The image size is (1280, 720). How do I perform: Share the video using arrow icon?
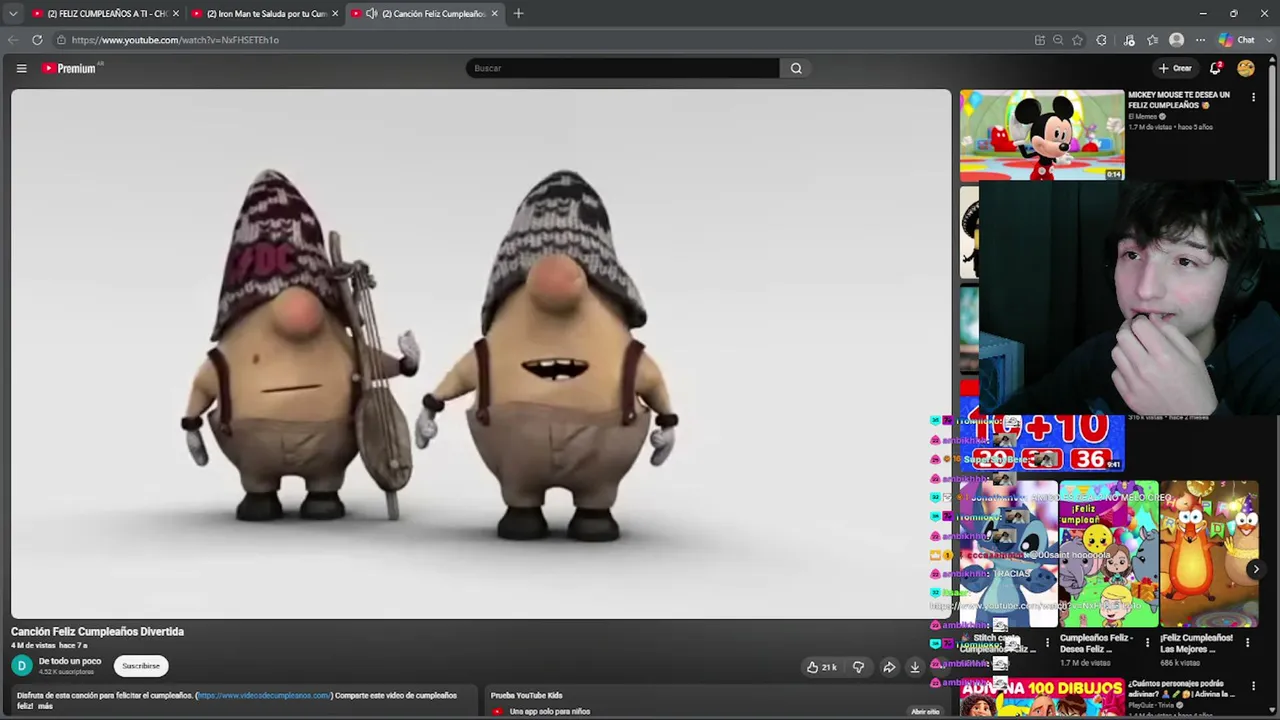tap(888, 667)
